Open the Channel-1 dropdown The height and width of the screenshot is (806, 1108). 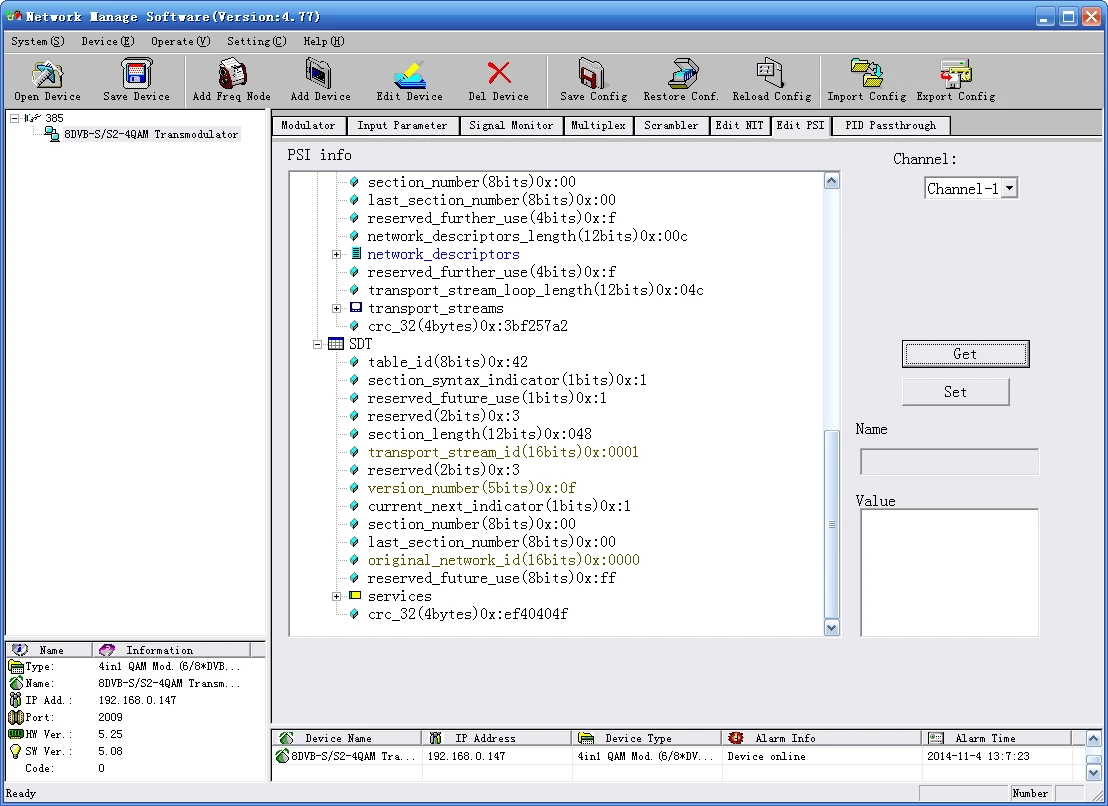tap(1008, 189)
